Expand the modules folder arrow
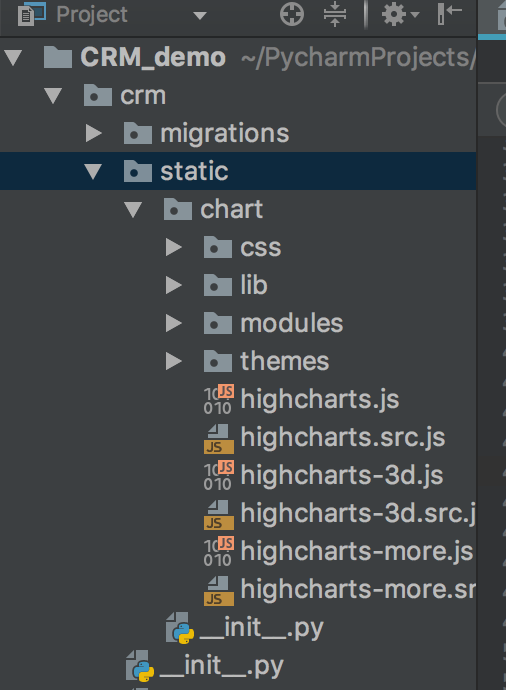Image resolution: width=506 pixels, height=690 pixels. pyautogui.click(x=174, y=323)
